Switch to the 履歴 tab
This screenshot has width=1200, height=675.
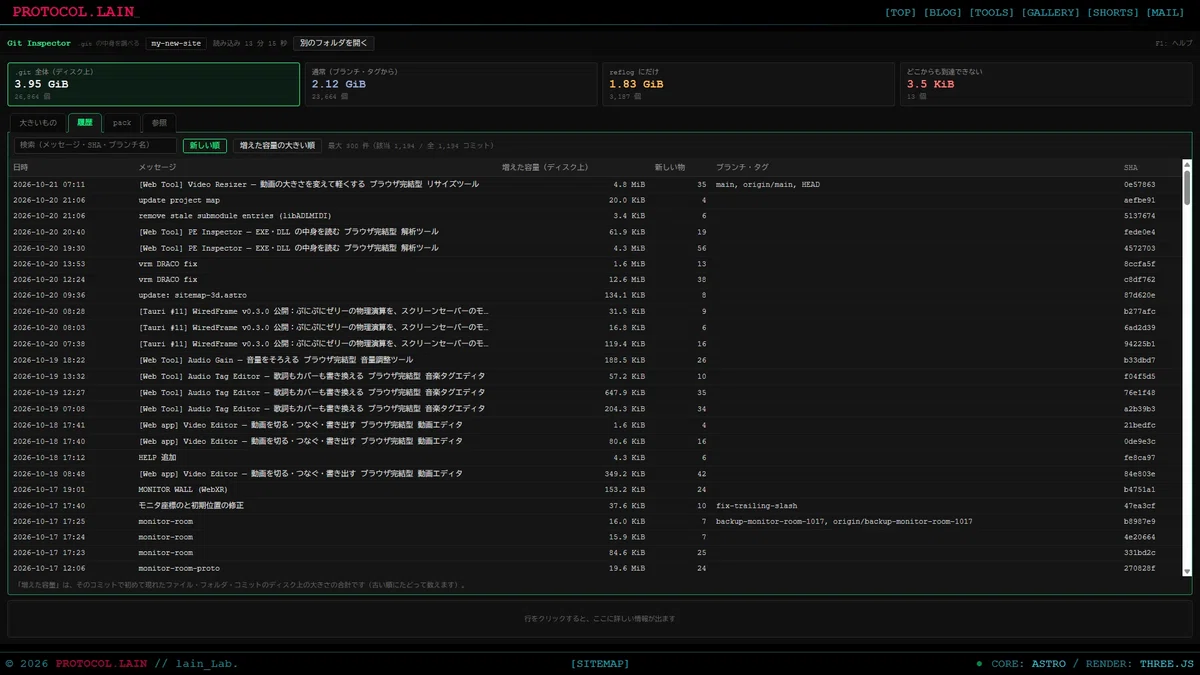point(85,122)
